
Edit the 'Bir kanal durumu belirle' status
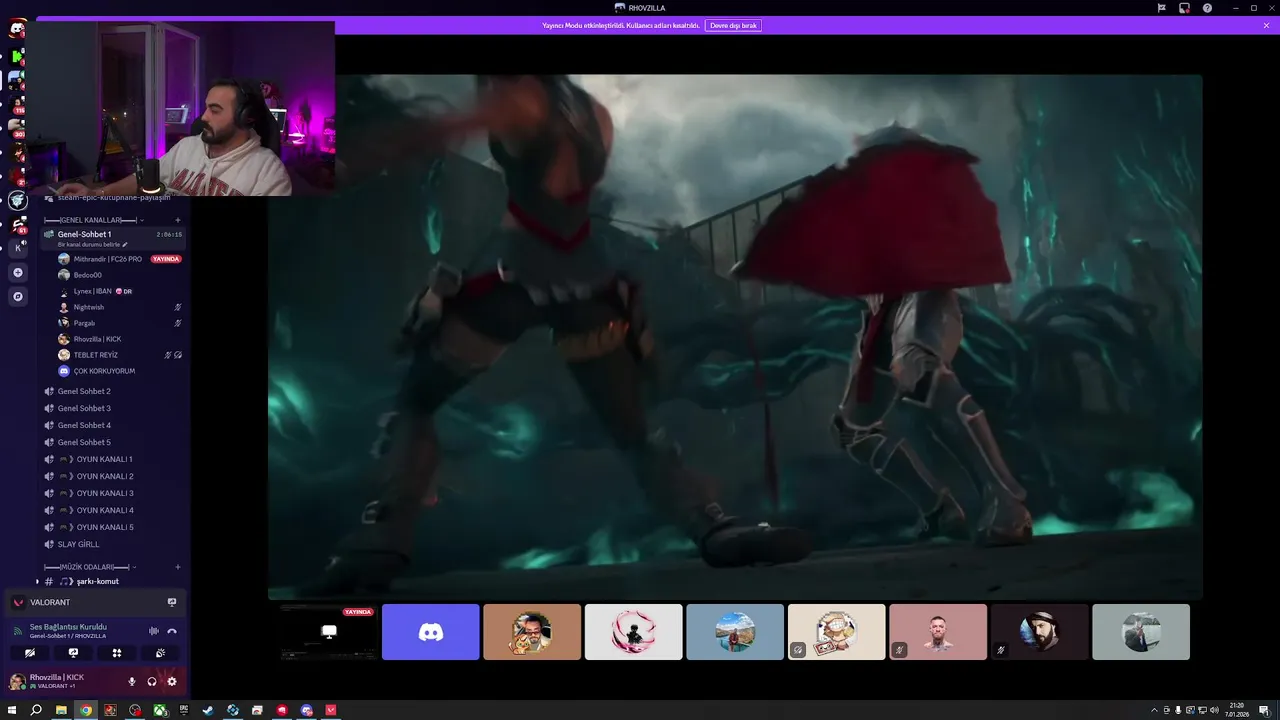(93, 244)
